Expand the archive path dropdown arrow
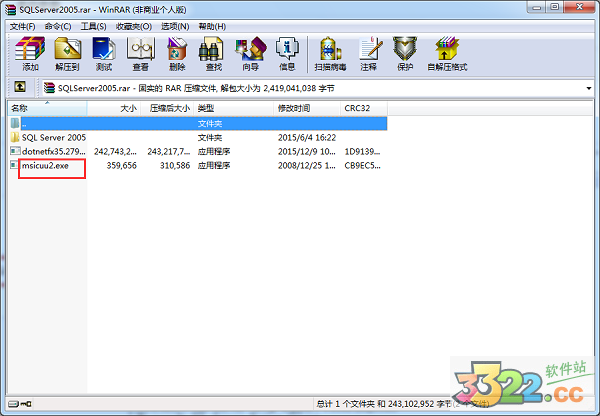Image resolution: width=600 pixels, height=416 pixels. coord(589,88)
